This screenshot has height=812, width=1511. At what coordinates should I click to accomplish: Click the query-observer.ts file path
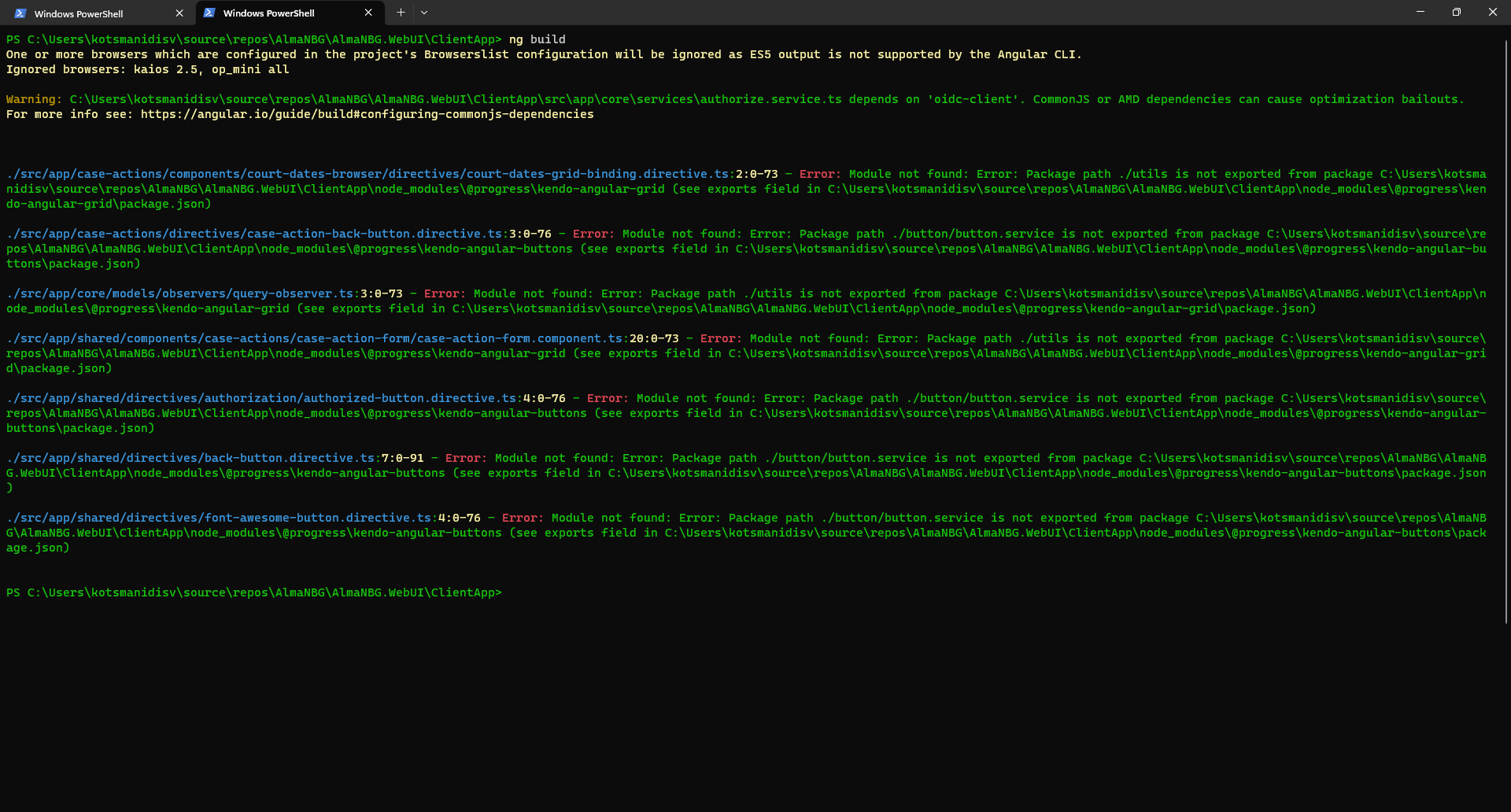tap(179, 293)
